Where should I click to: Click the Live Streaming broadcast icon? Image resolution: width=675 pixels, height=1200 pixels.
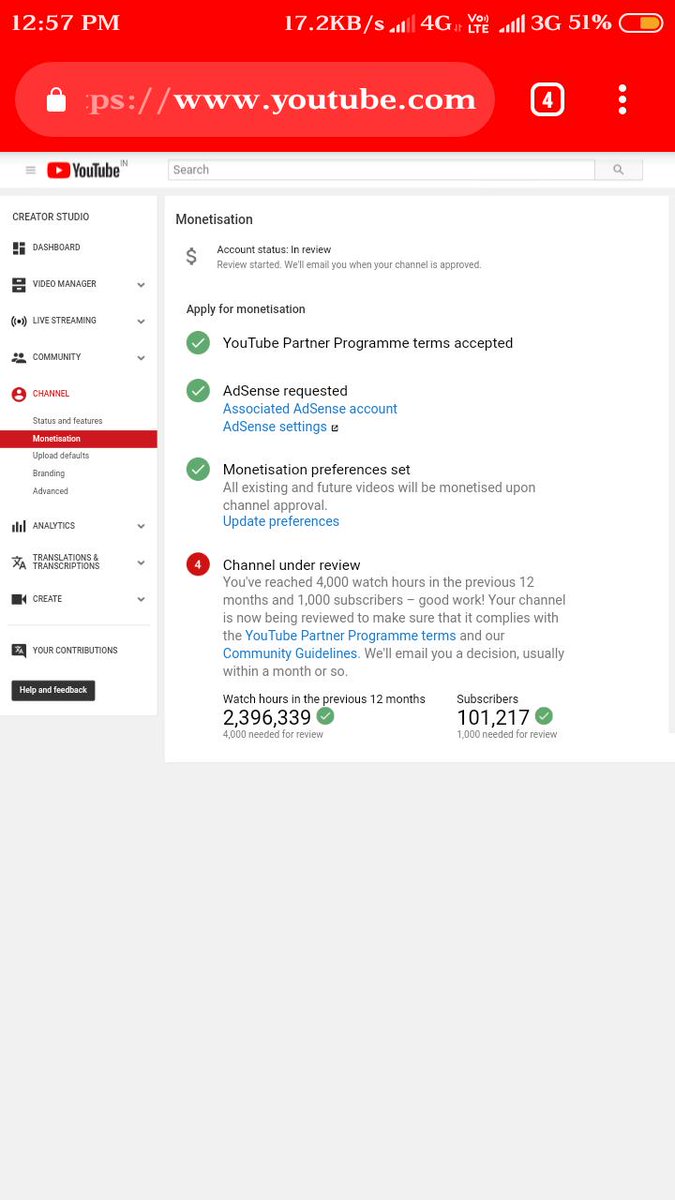[x=19, y=321]
